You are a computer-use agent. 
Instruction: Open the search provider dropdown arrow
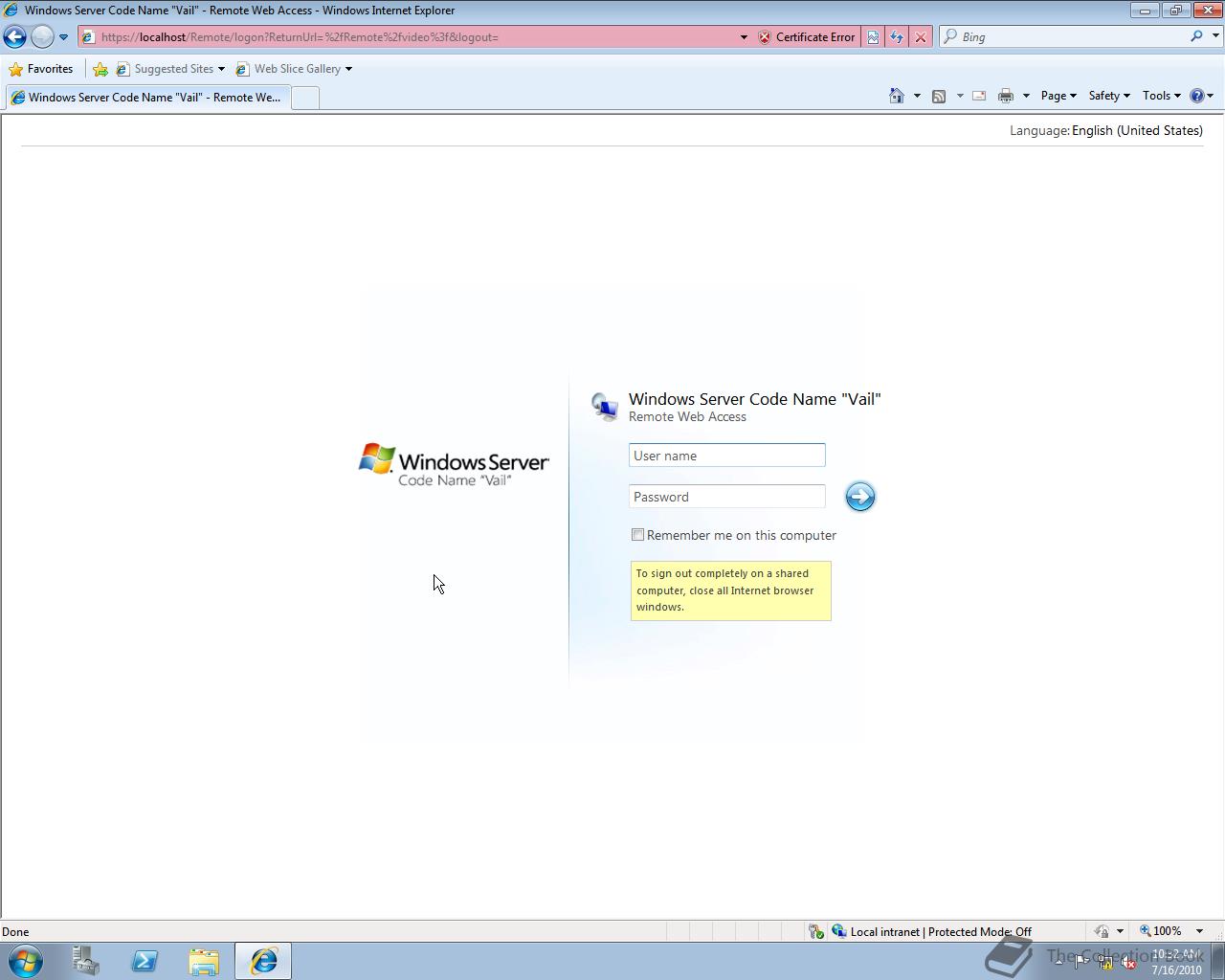[1215, 36]
